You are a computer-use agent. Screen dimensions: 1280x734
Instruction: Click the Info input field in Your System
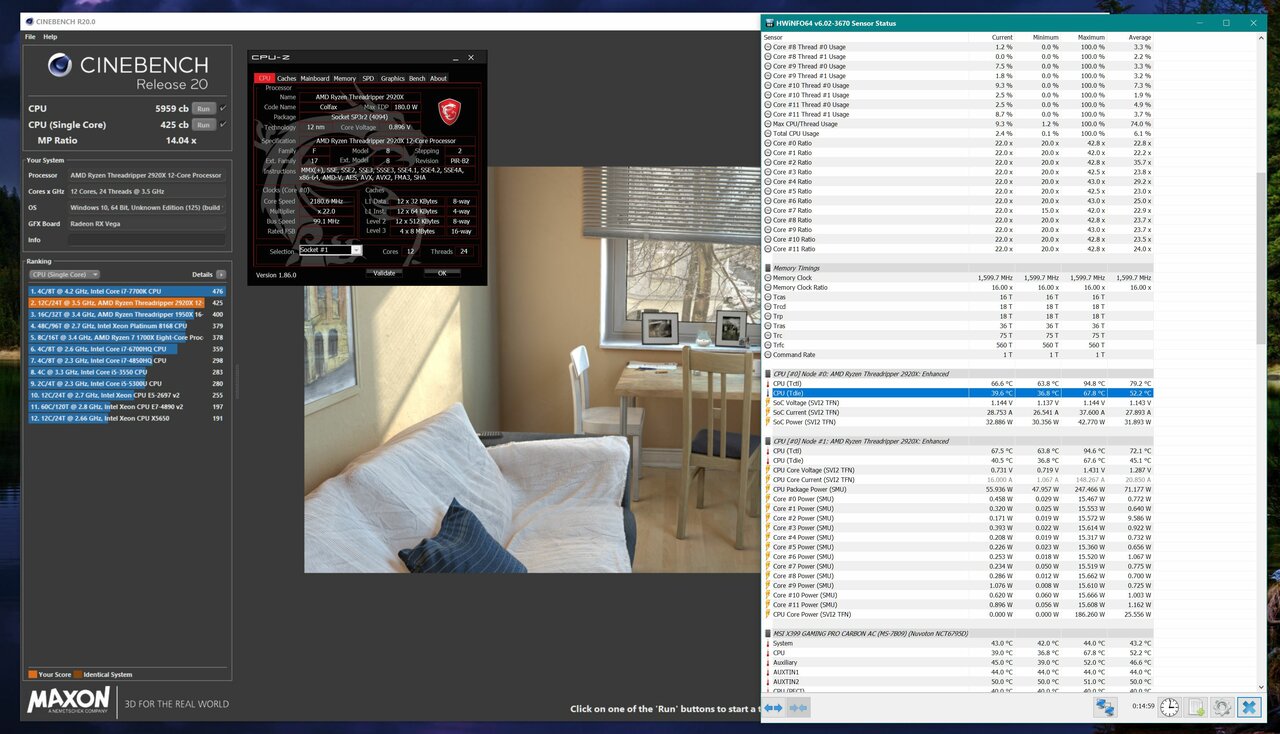pos(149,240)
